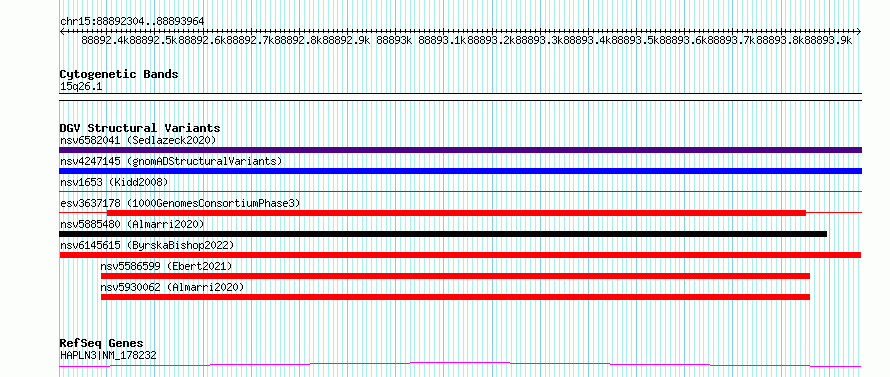Click the red nsv6145615 variant bar
Viewport: 890px width, 377px height.
point(460,255)
